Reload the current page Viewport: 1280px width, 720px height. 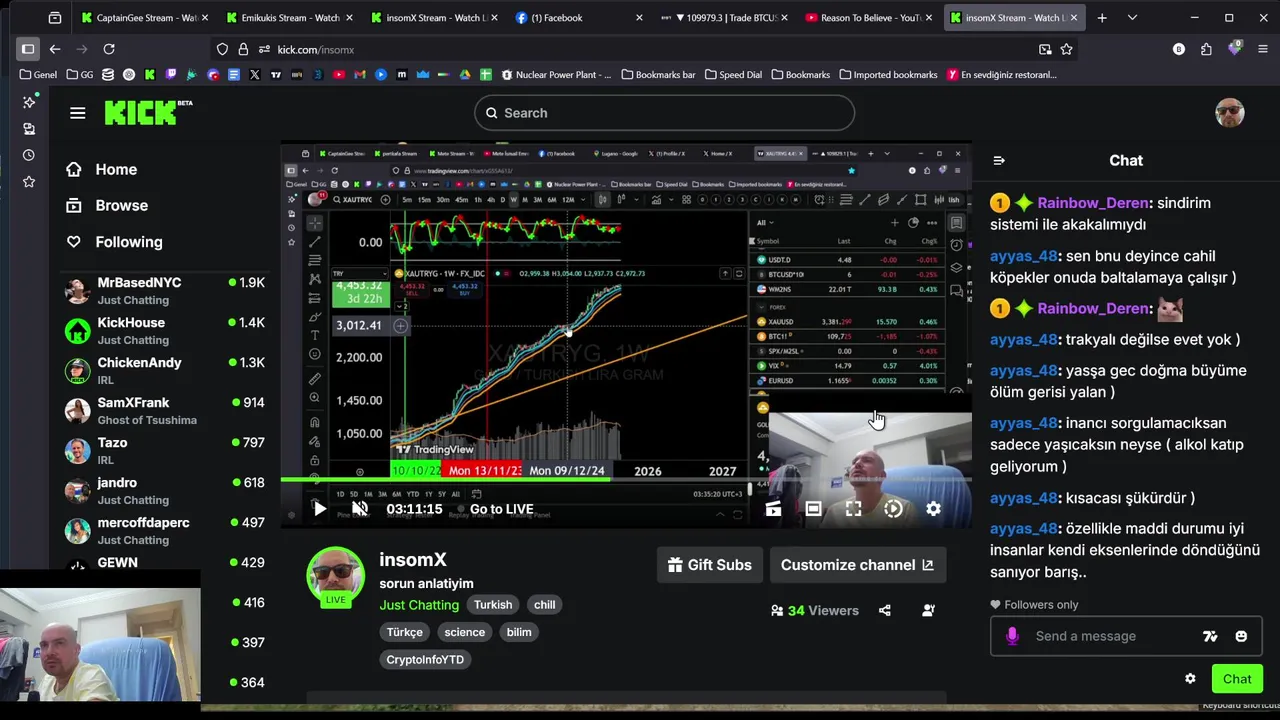point(109,49)
